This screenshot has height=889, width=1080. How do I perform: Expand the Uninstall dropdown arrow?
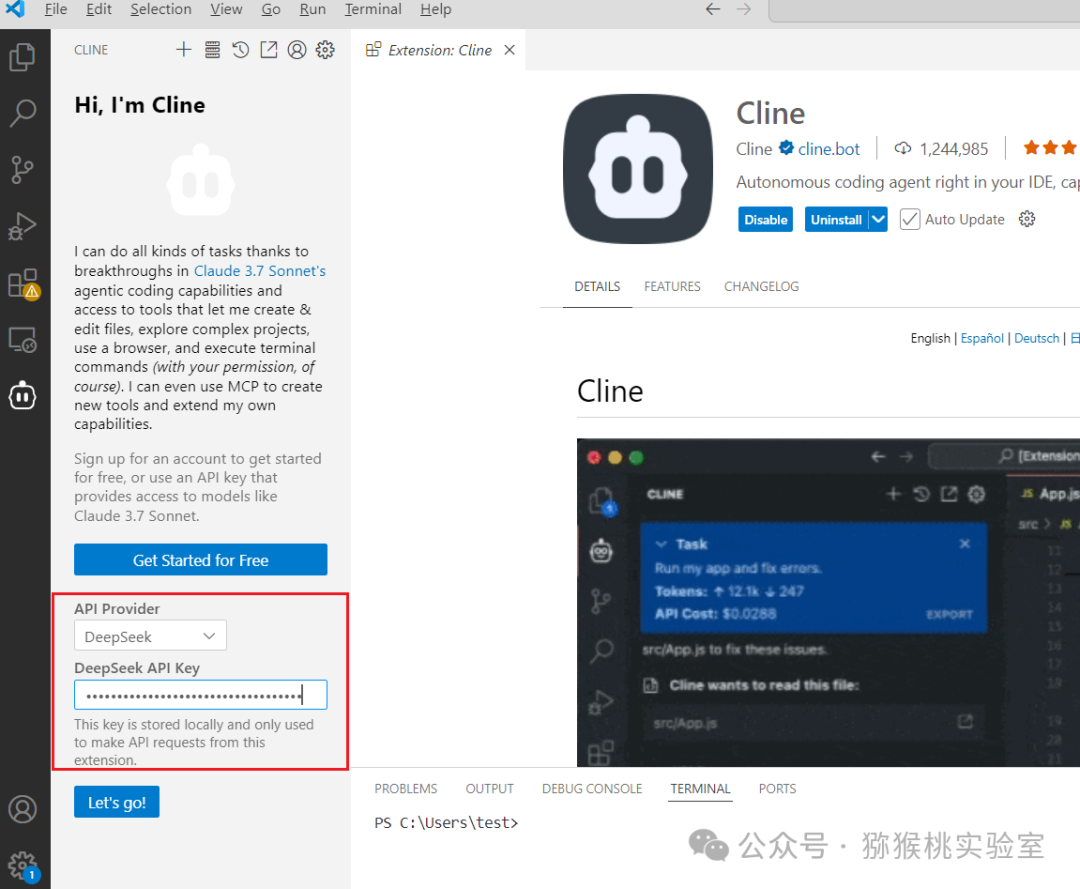878,220
